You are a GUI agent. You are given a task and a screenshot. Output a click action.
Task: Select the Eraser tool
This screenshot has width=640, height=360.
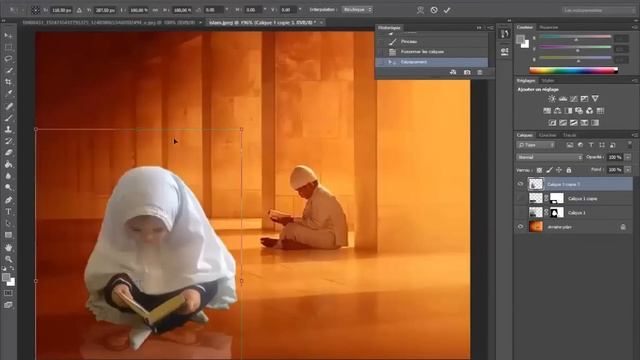(8, 153)
